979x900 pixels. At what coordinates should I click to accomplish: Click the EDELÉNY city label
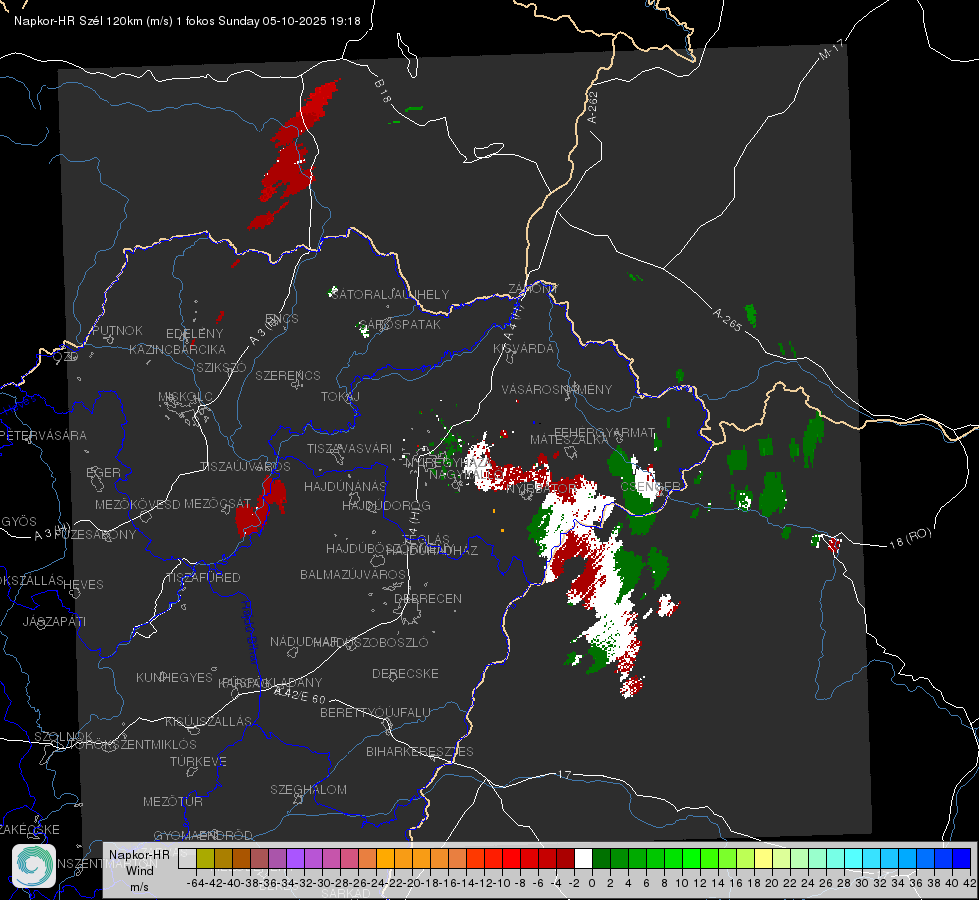pyautogui.click(x=194, y=334)
